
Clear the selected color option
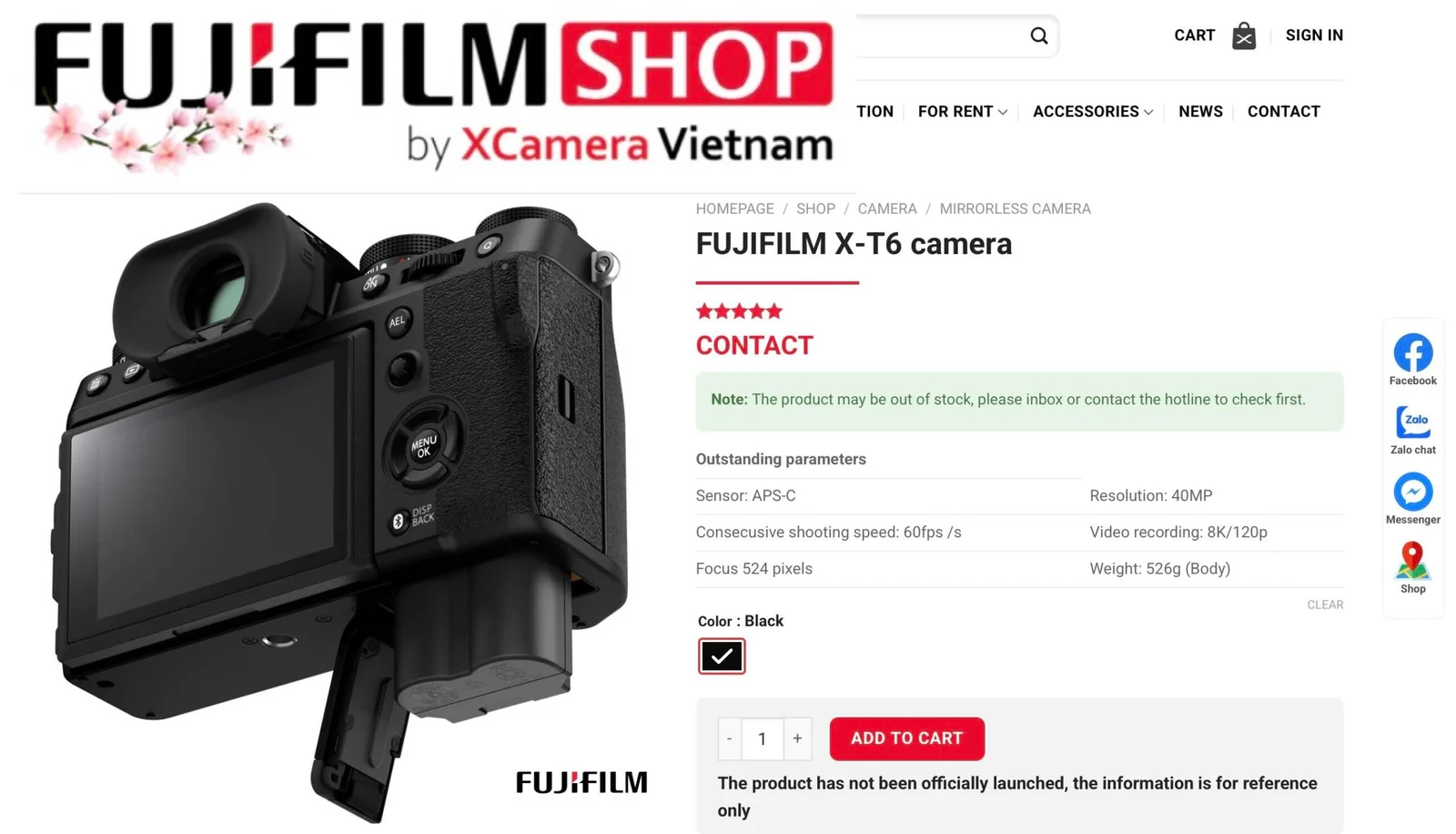(x=1325, y=605)
